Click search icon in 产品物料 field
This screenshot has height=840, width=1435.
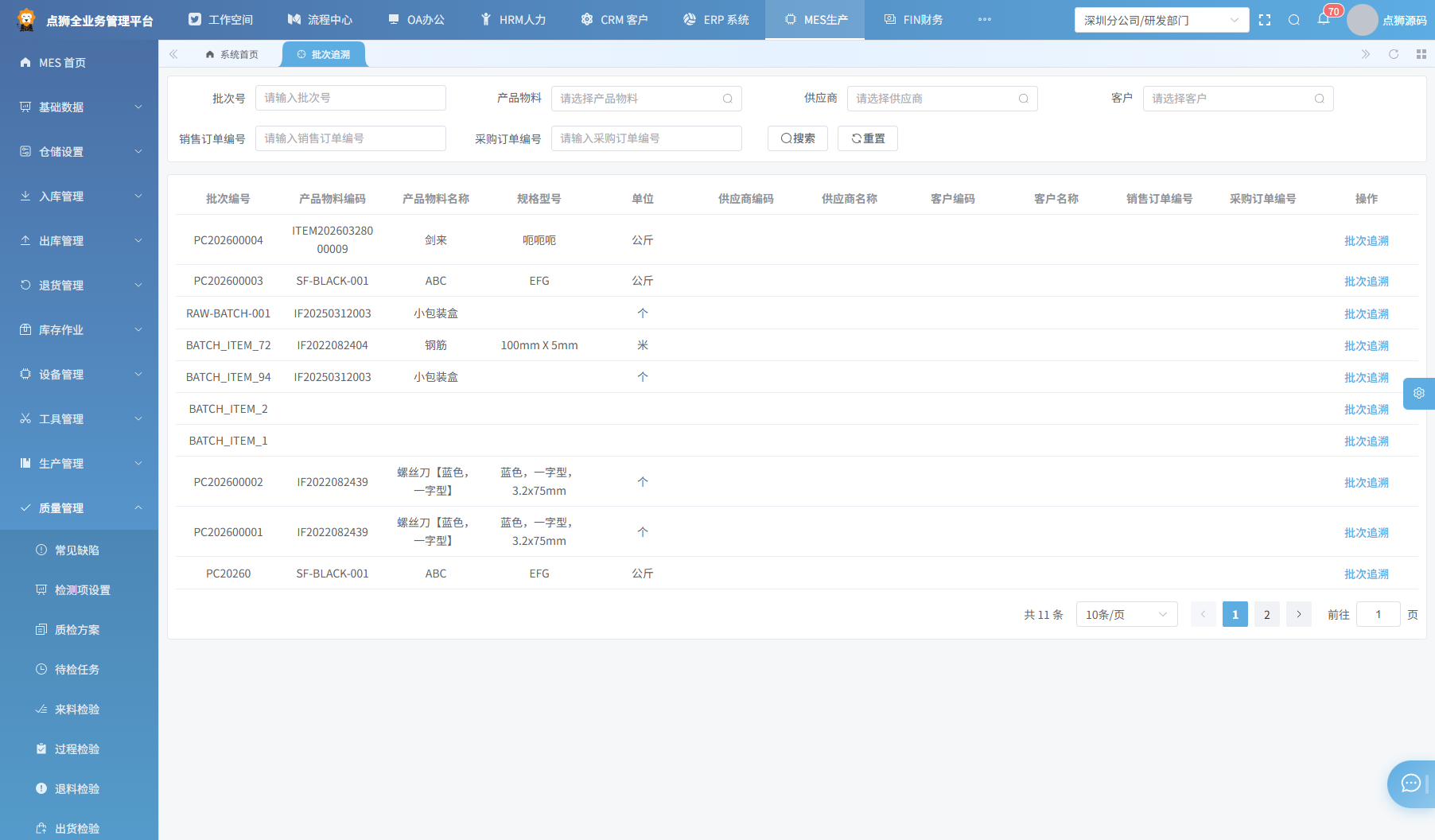(x=727, y=99)
